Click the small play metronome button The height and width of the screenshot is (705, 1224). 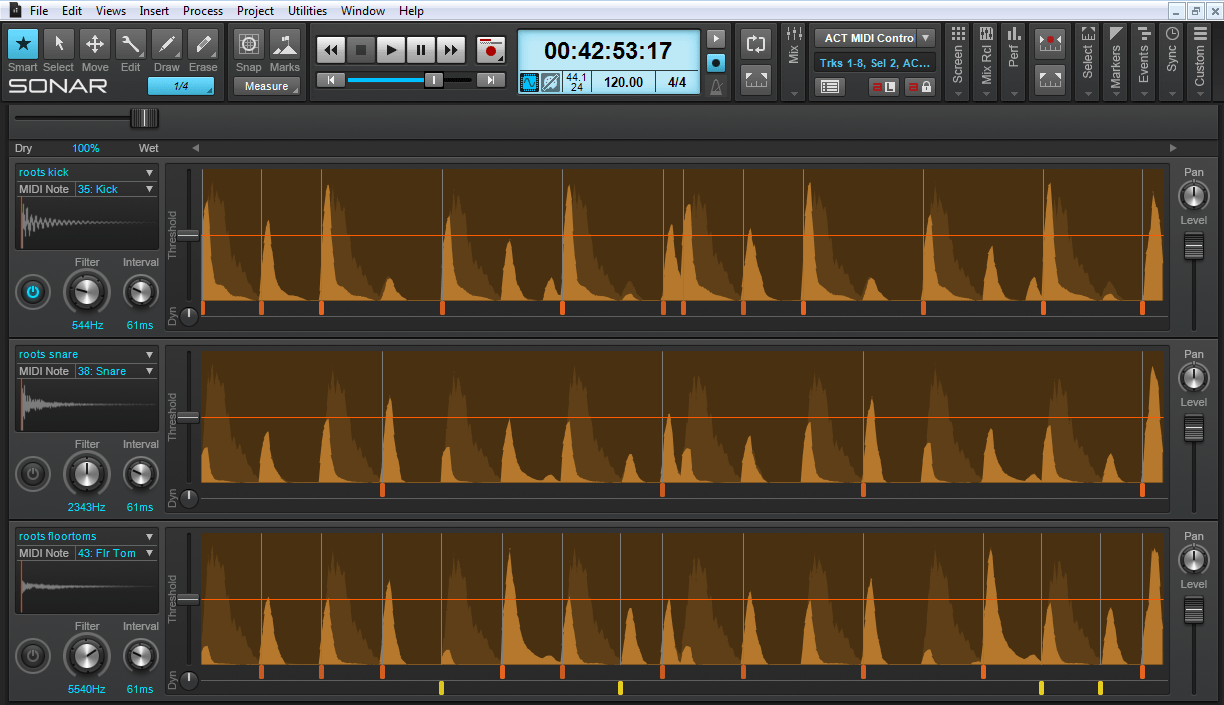click(716, 39)
